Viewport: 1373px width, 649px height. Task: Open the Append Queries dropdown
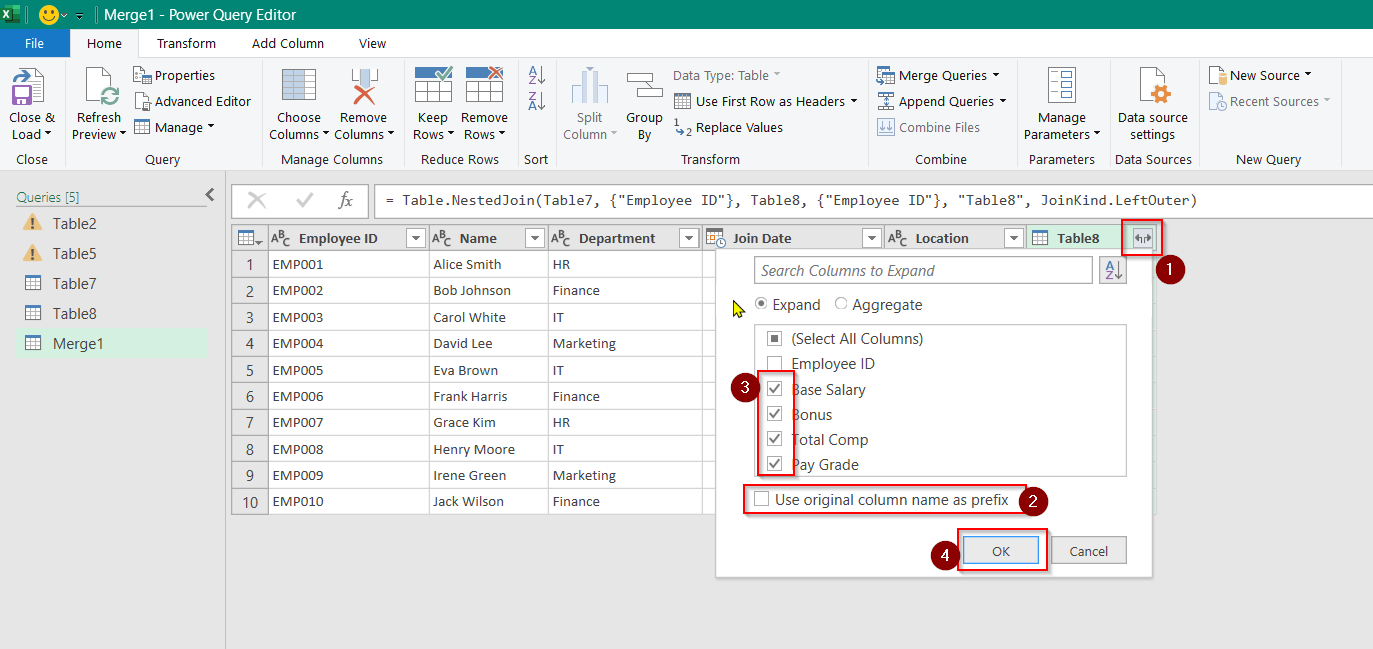click(1002, 101)
